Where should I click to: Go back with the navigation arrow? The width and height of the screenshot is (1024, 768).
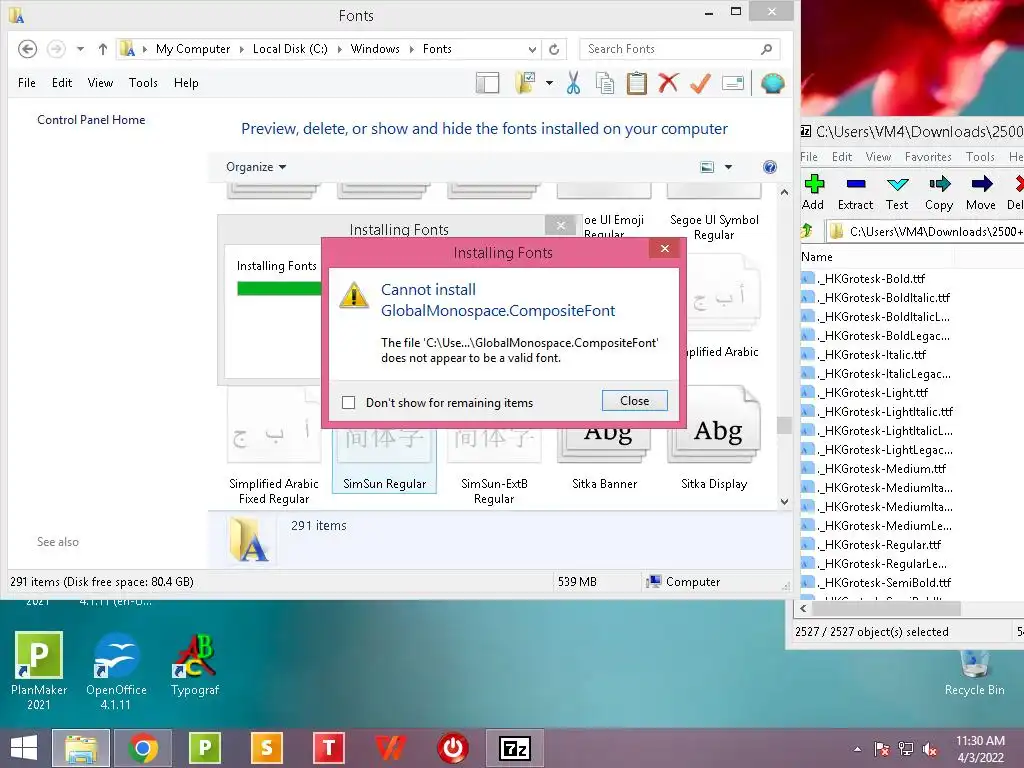pyautogui.click(x=27, y=49)
